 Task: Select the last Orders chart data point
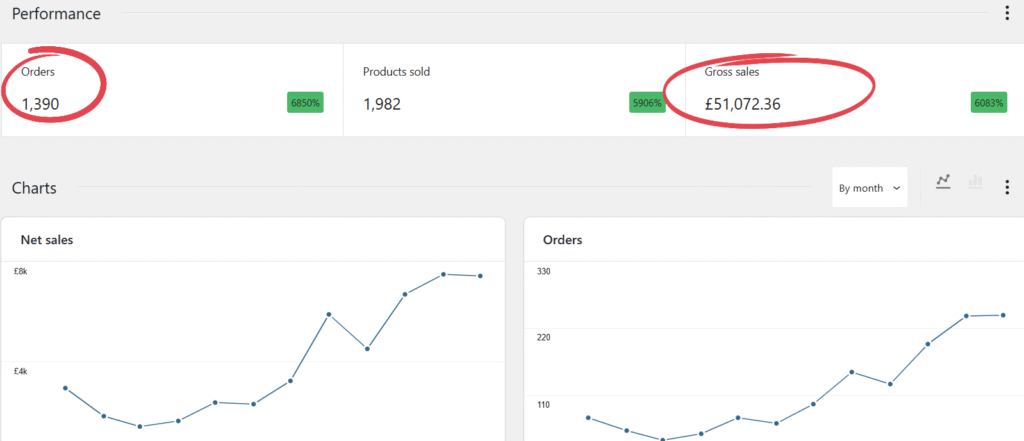1003,315
